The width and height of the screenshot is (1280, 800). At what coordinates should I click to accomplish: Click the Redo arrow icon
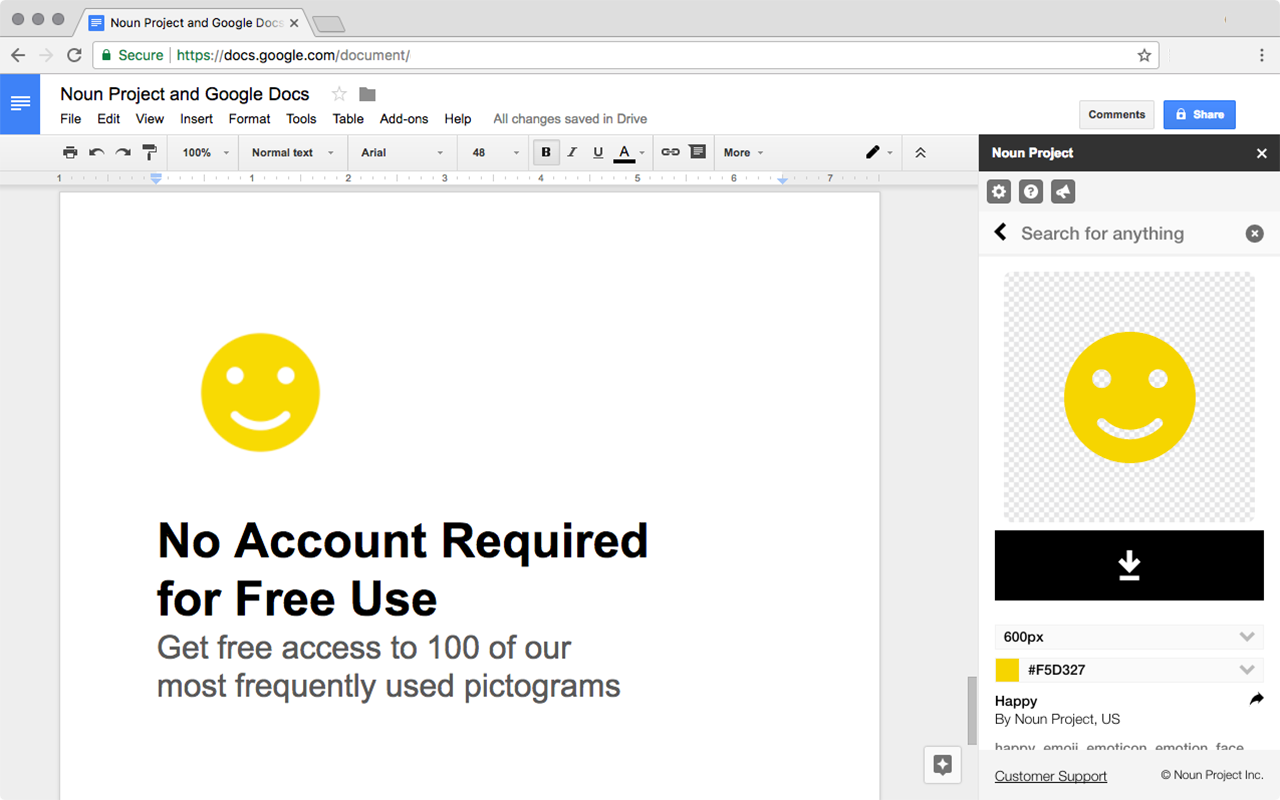pos(123,152)
